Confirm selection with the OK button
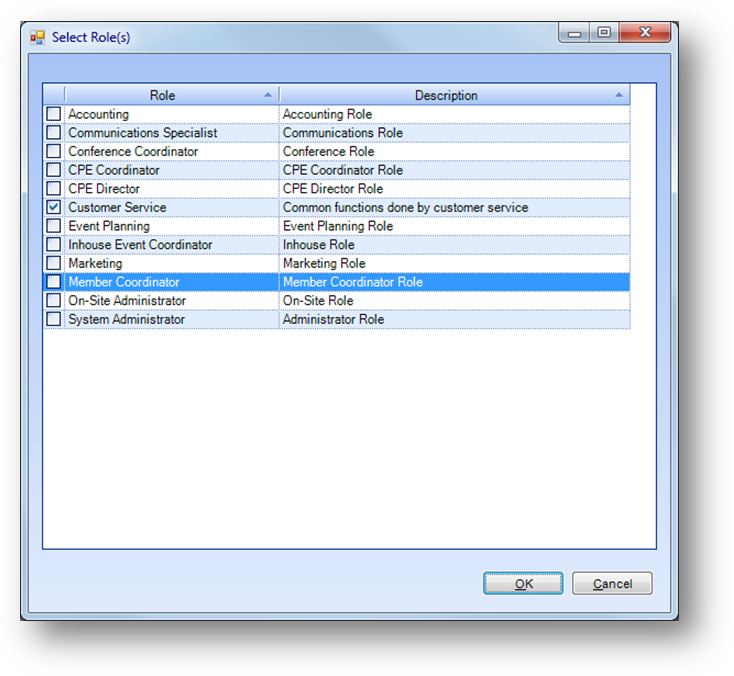 [523, 583]
